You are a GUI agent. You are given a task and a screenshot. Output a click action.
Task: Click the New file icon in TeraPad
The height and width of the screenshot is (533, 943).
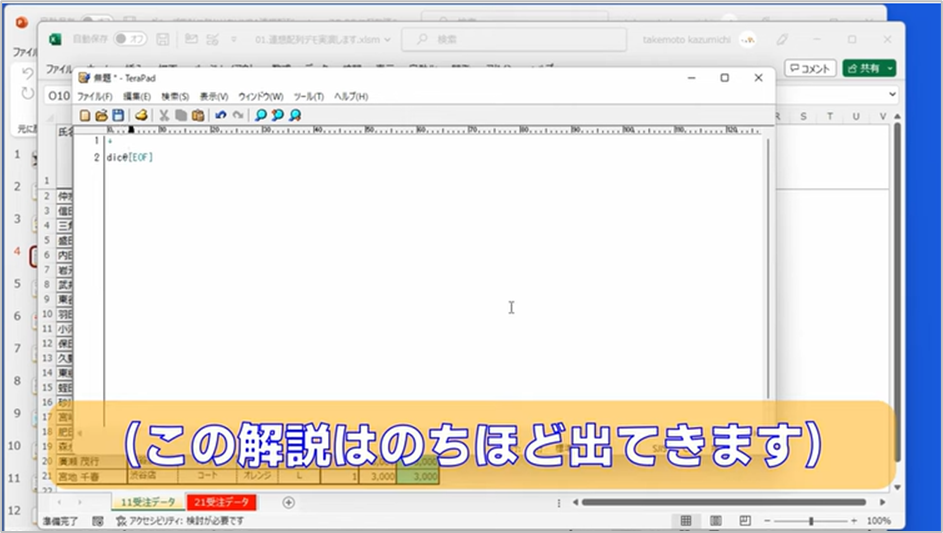[85, 115]
